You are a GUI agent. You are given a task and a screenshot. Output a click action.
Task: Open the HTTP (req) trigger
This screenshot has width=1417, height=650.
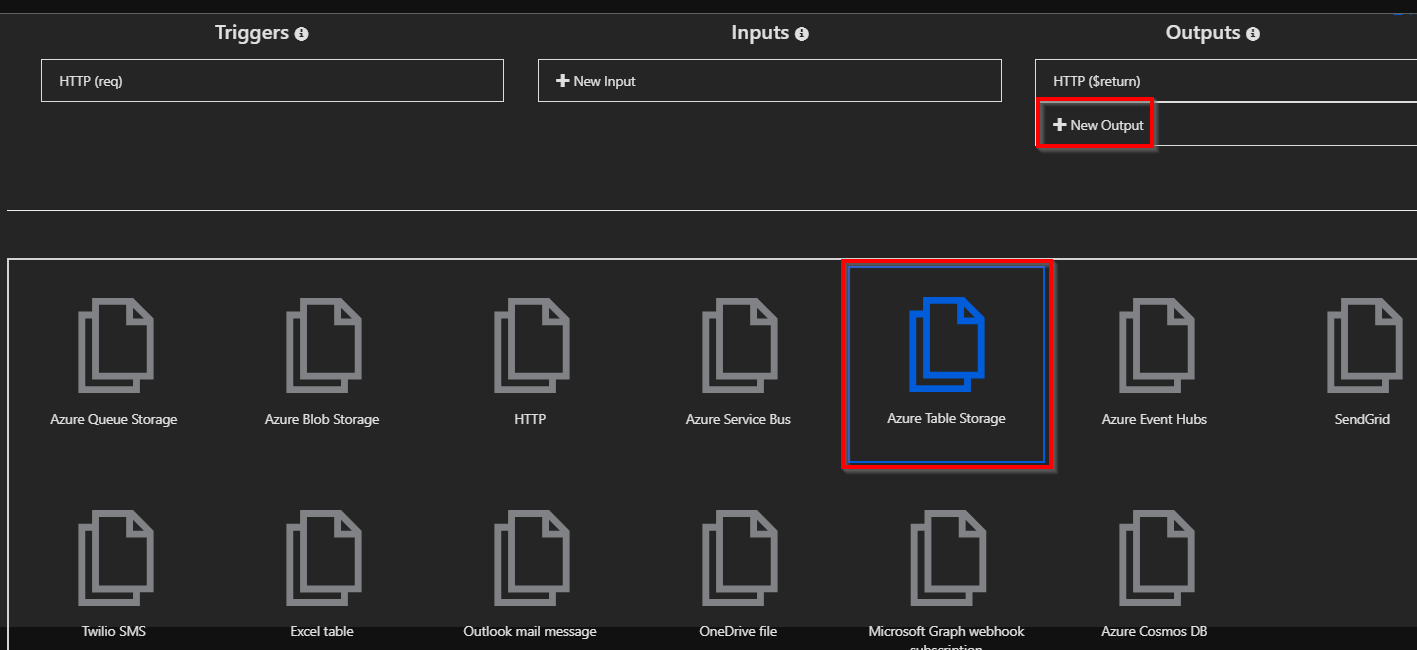(x=271, y=81)
